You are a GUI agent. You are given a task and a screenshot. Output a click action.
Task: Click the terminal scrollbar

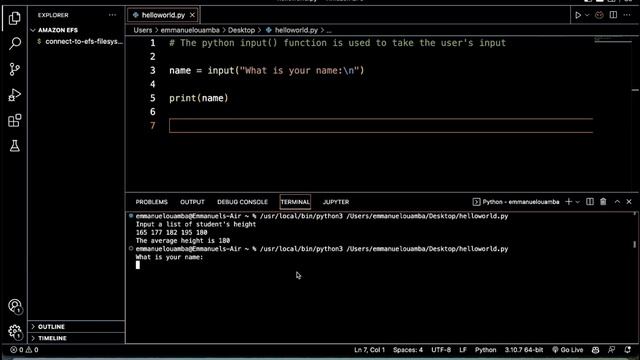point(635,244)
